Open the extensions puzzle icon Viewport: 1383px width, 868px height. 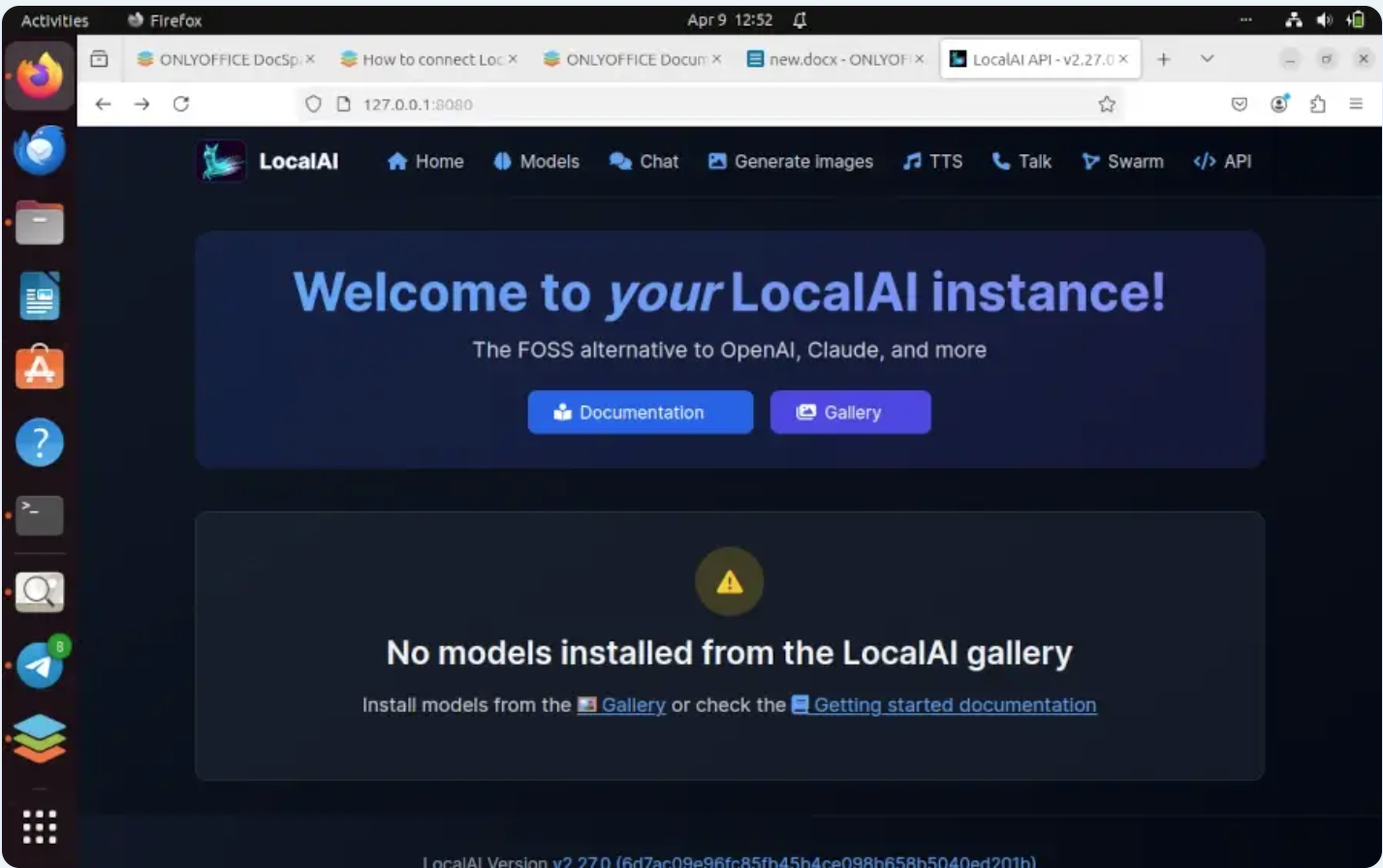pyautogui.click(x=1318, y=104)
